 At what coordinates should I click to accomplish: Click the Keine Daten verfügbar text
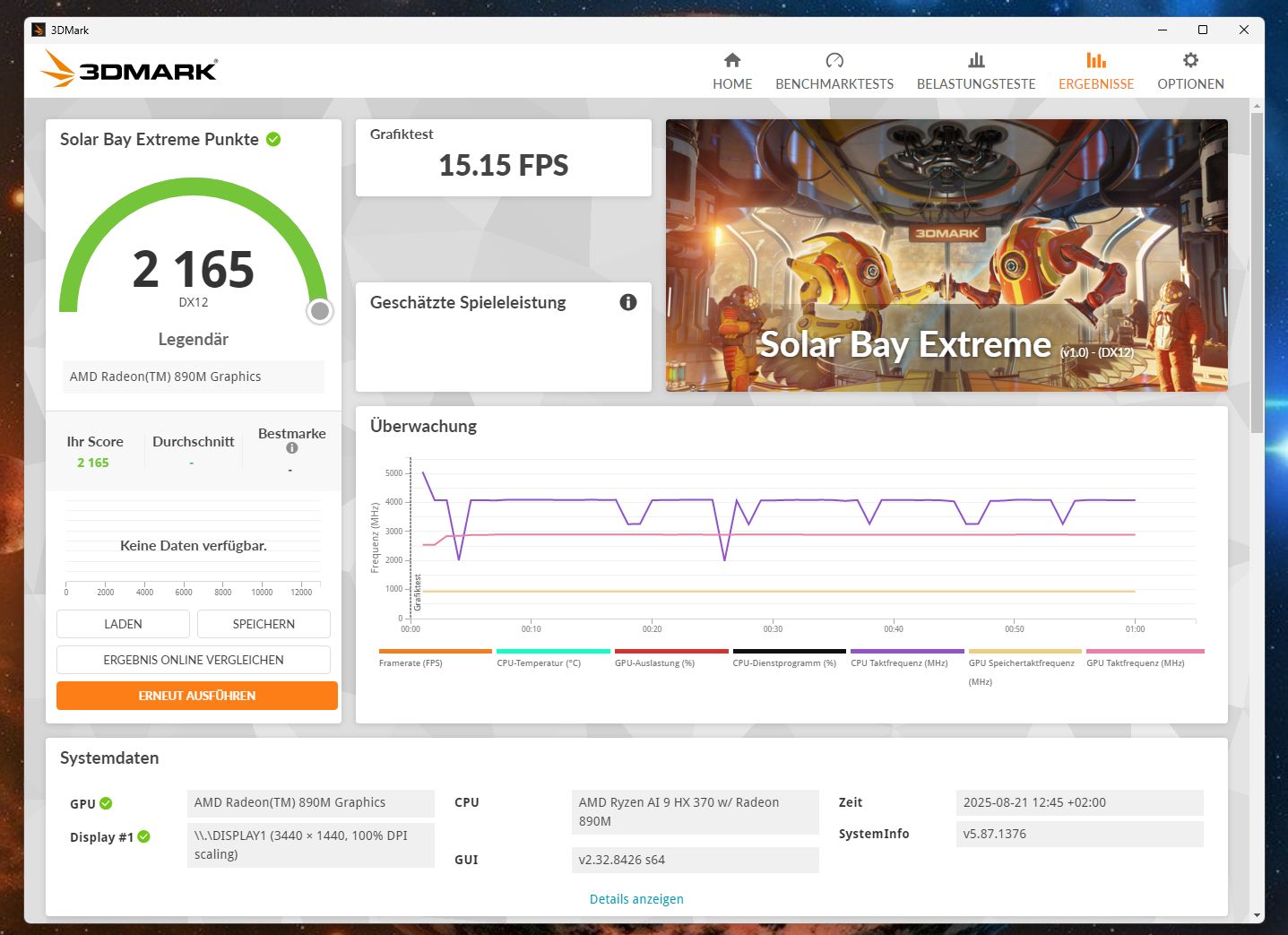point(194,545)
